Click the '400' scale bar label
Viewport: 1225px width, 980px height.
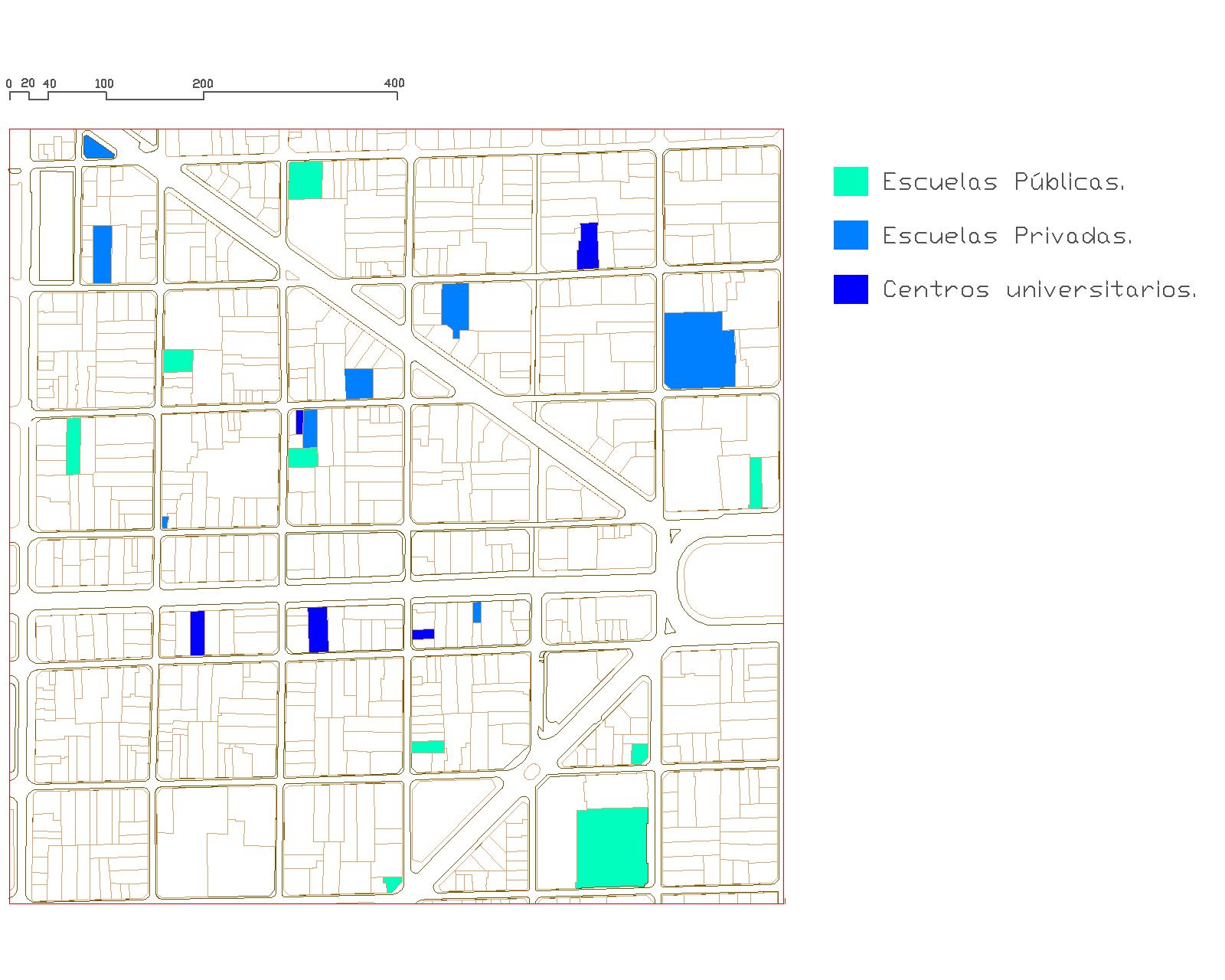click(x=394, y=83)
